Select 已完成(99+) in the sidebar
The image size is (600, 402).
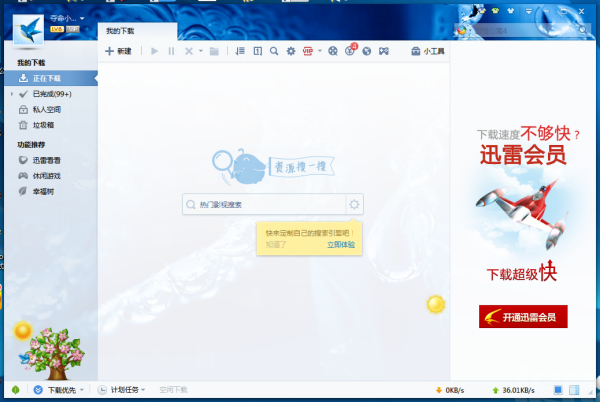[x=51, y=94]
